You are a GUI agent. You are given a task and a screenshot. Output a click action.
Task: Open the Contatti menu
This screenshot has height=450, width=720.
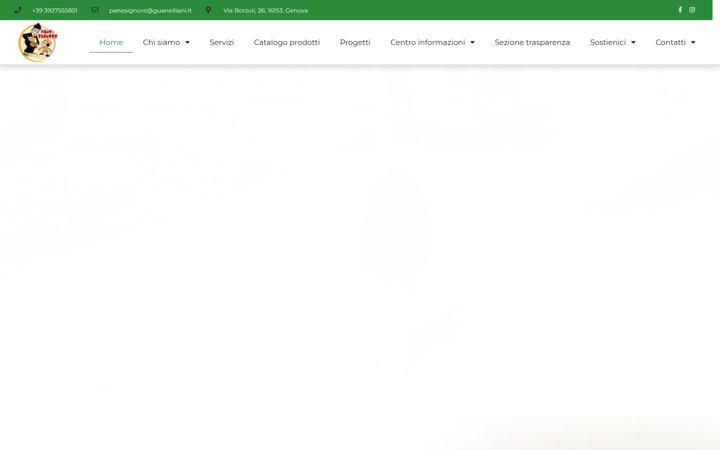pyautogui.click(x=670, y=42)
